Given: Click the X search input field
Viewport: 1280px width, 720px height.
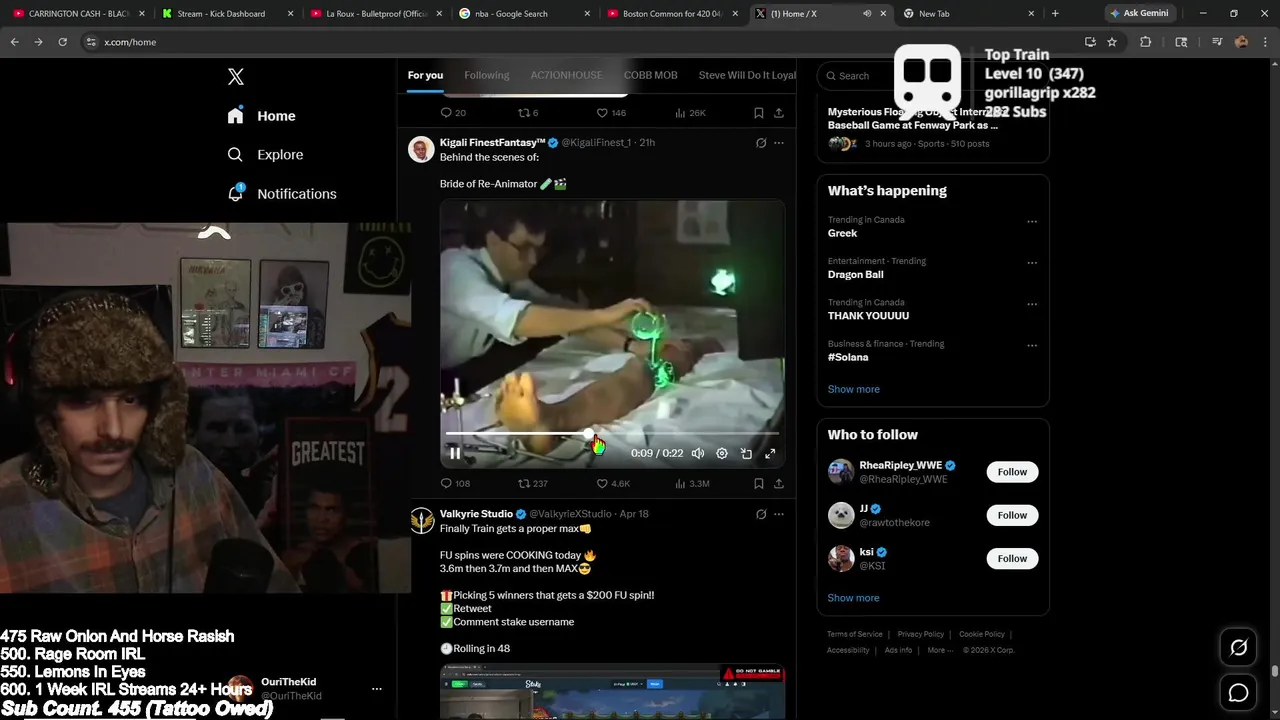Looking at the screenshot, I should (933, 76).
